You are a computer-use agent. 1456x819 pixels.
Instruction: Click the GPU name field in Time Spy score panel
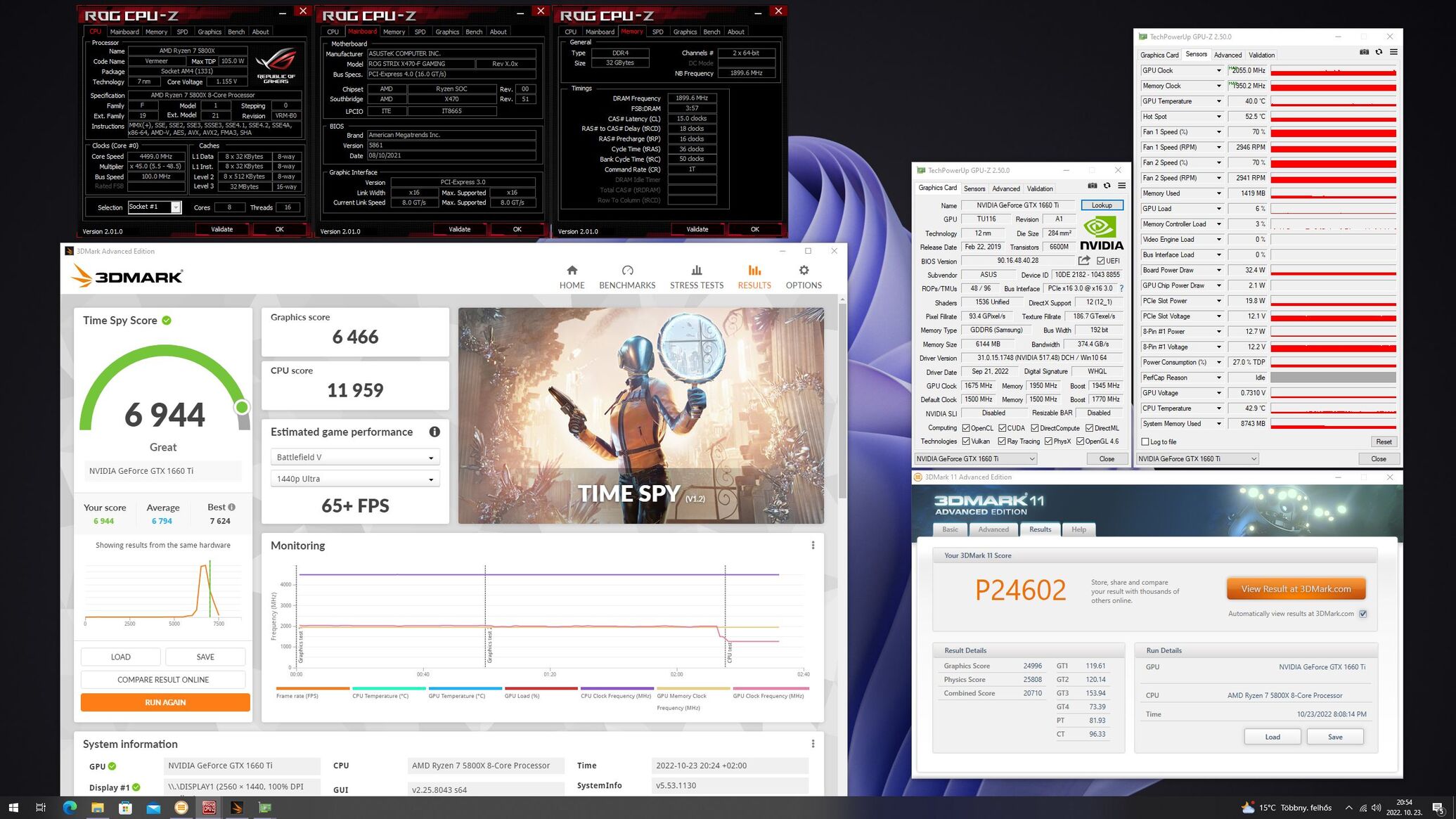163,471
